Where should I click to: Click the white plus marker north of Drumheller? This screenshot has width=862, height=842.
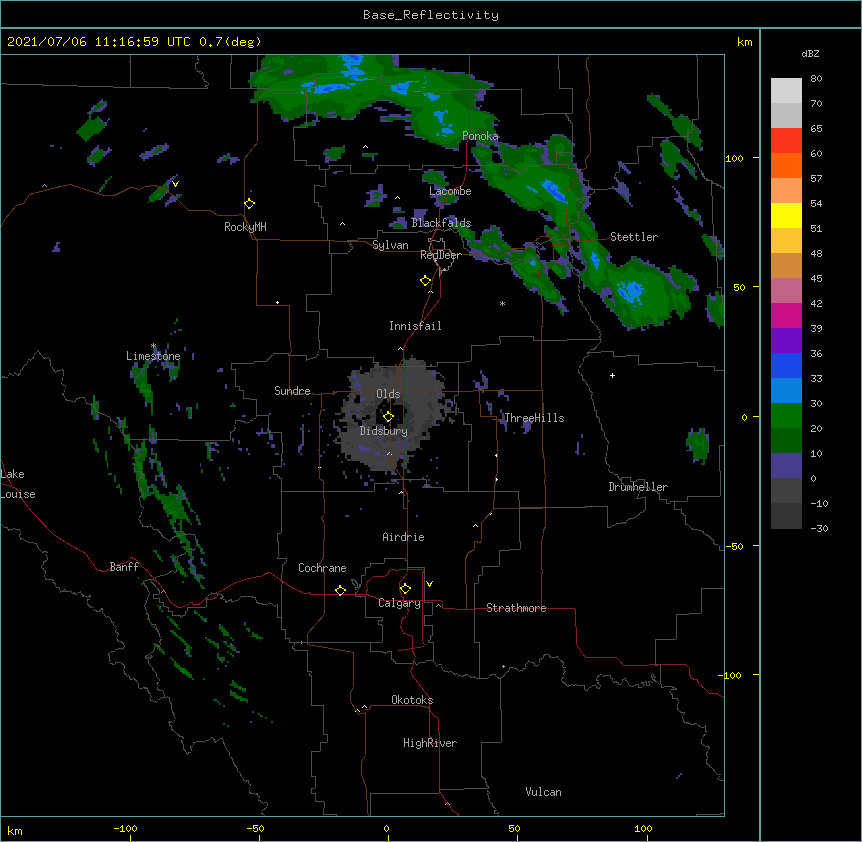coord(612,375)
